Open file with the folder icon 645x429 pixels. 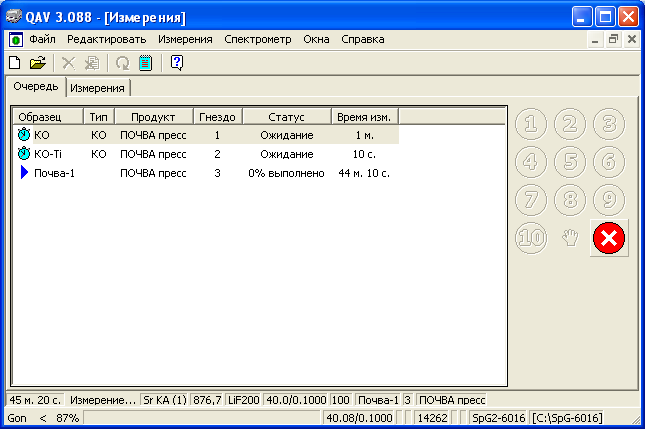pyautogui.click(x=38, y=63)
